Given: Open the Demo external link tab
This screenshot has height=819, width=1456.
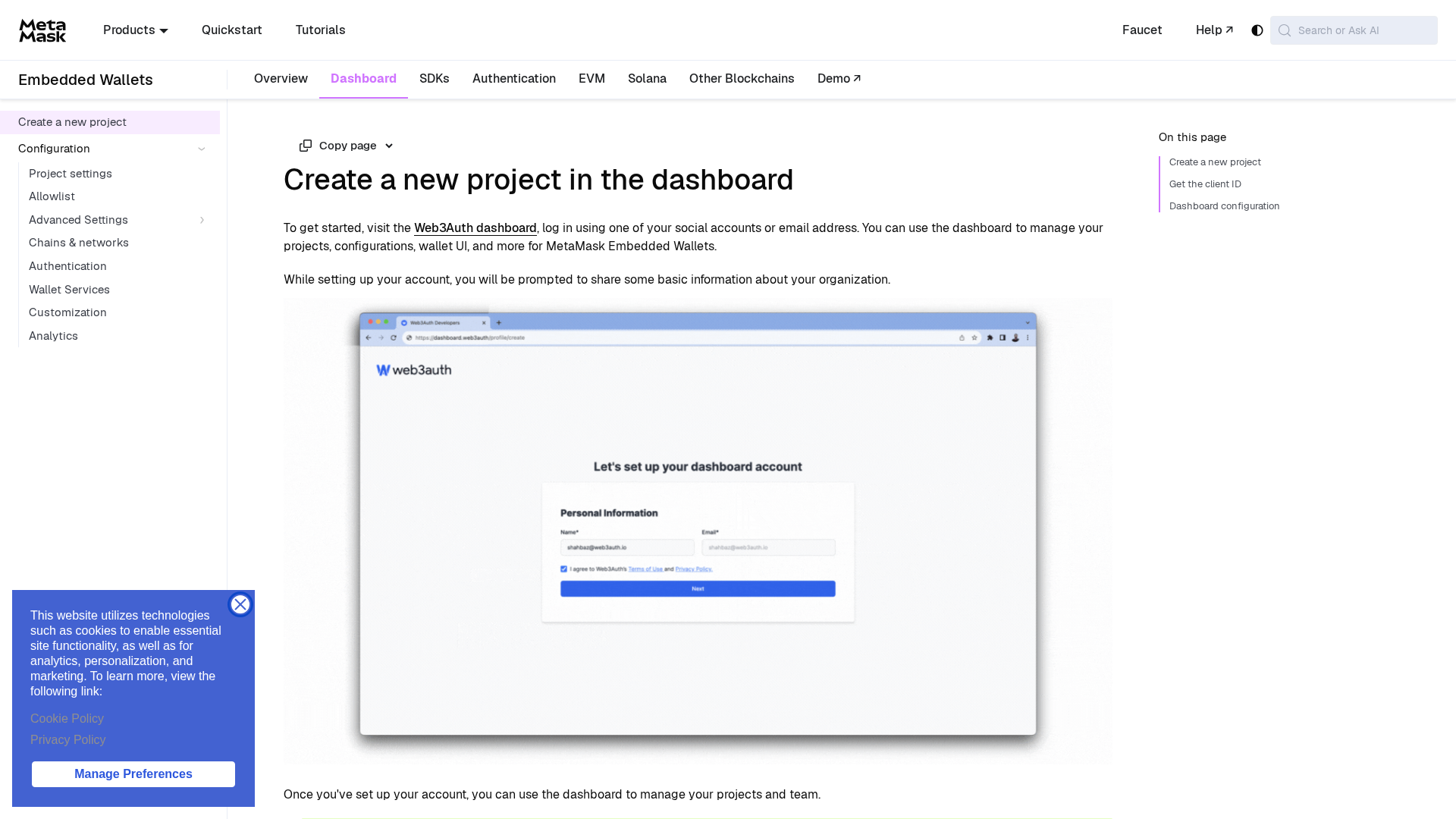Looking at the screenshot, I should 839,79.
